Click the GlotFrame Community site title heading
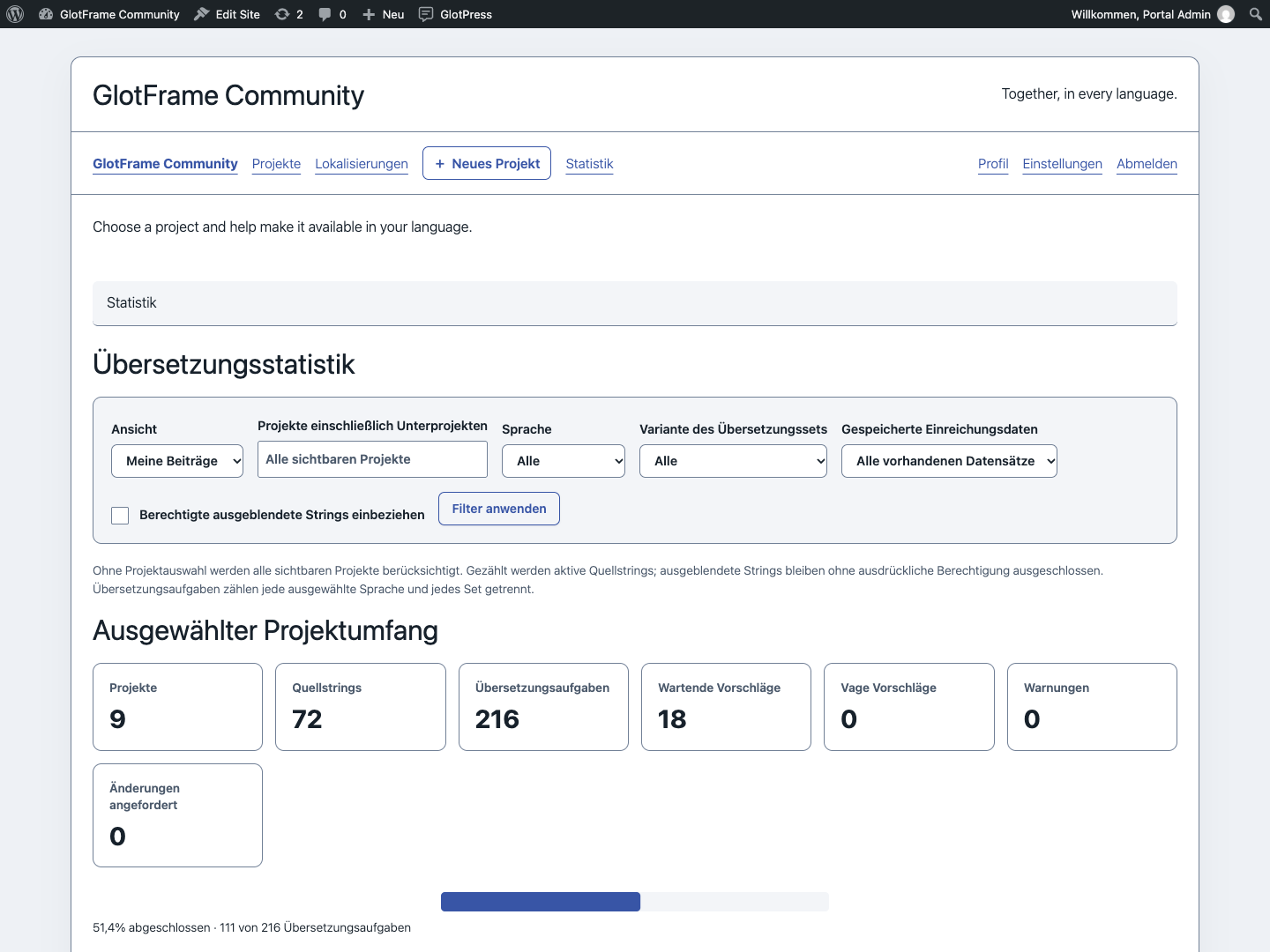This screenshot has height=952, width=1270. point(228,95)
